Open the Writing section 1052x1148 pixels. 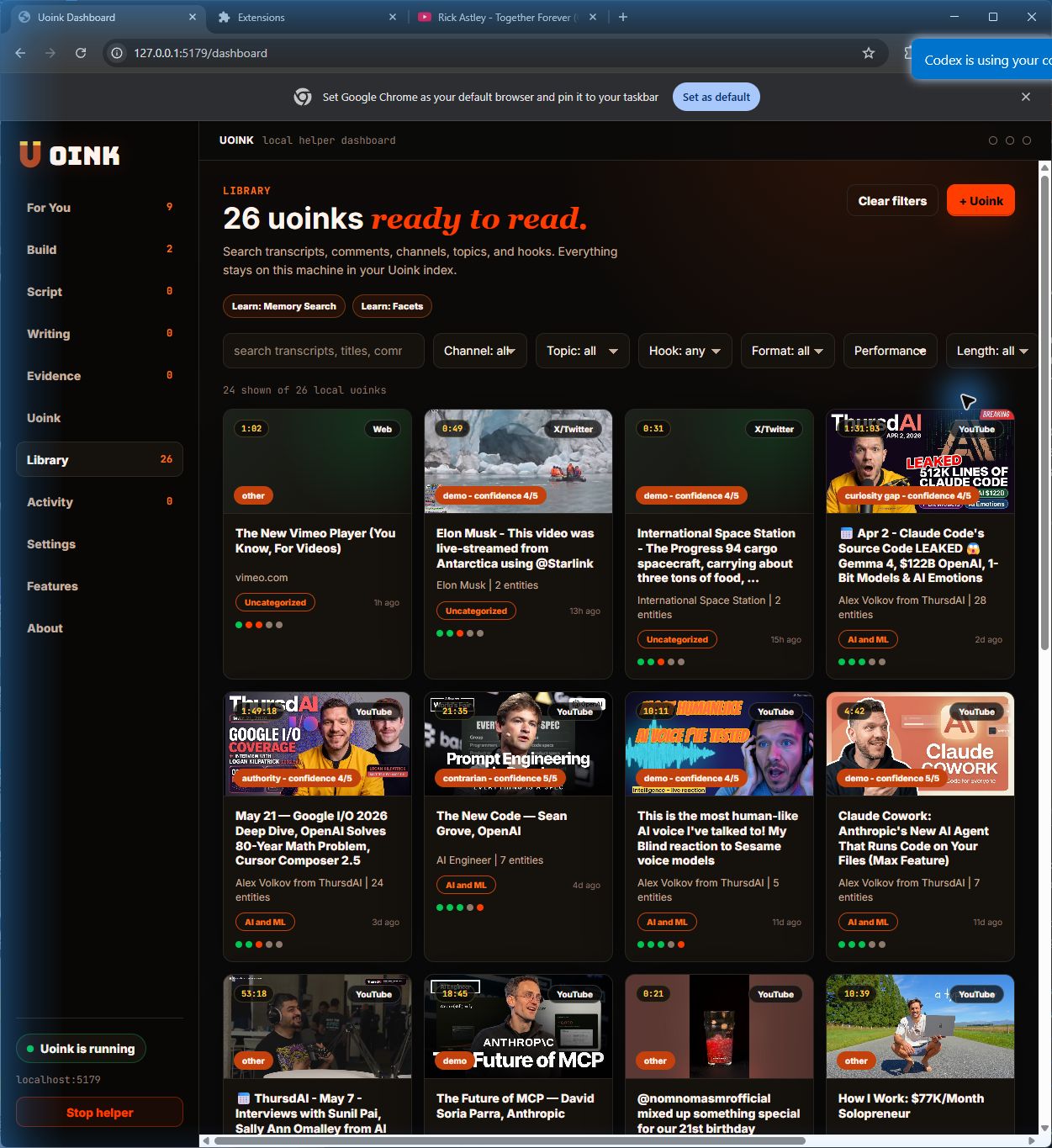click(x=99, y=334)
